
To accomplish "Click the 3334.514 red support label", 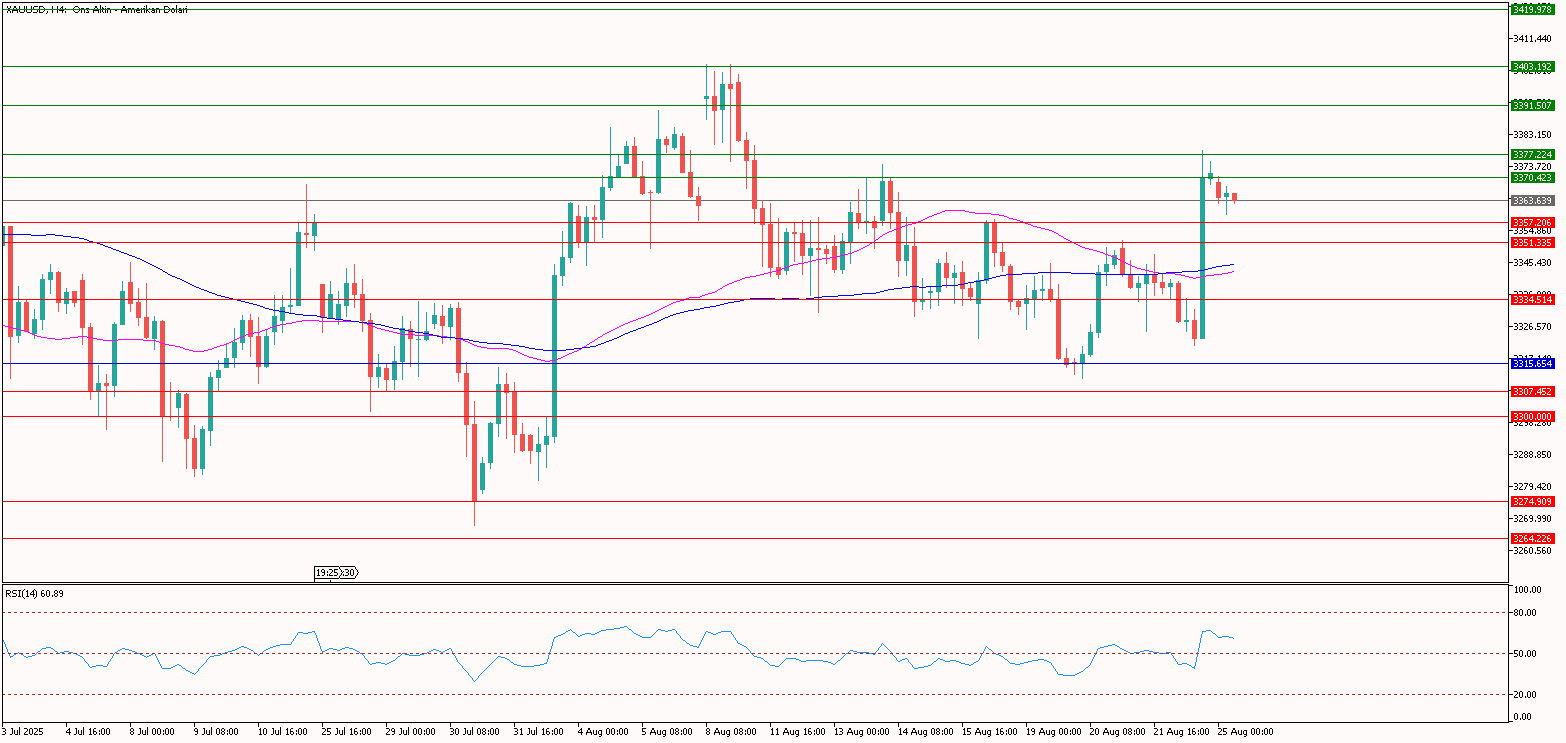I will [1531, 299].
